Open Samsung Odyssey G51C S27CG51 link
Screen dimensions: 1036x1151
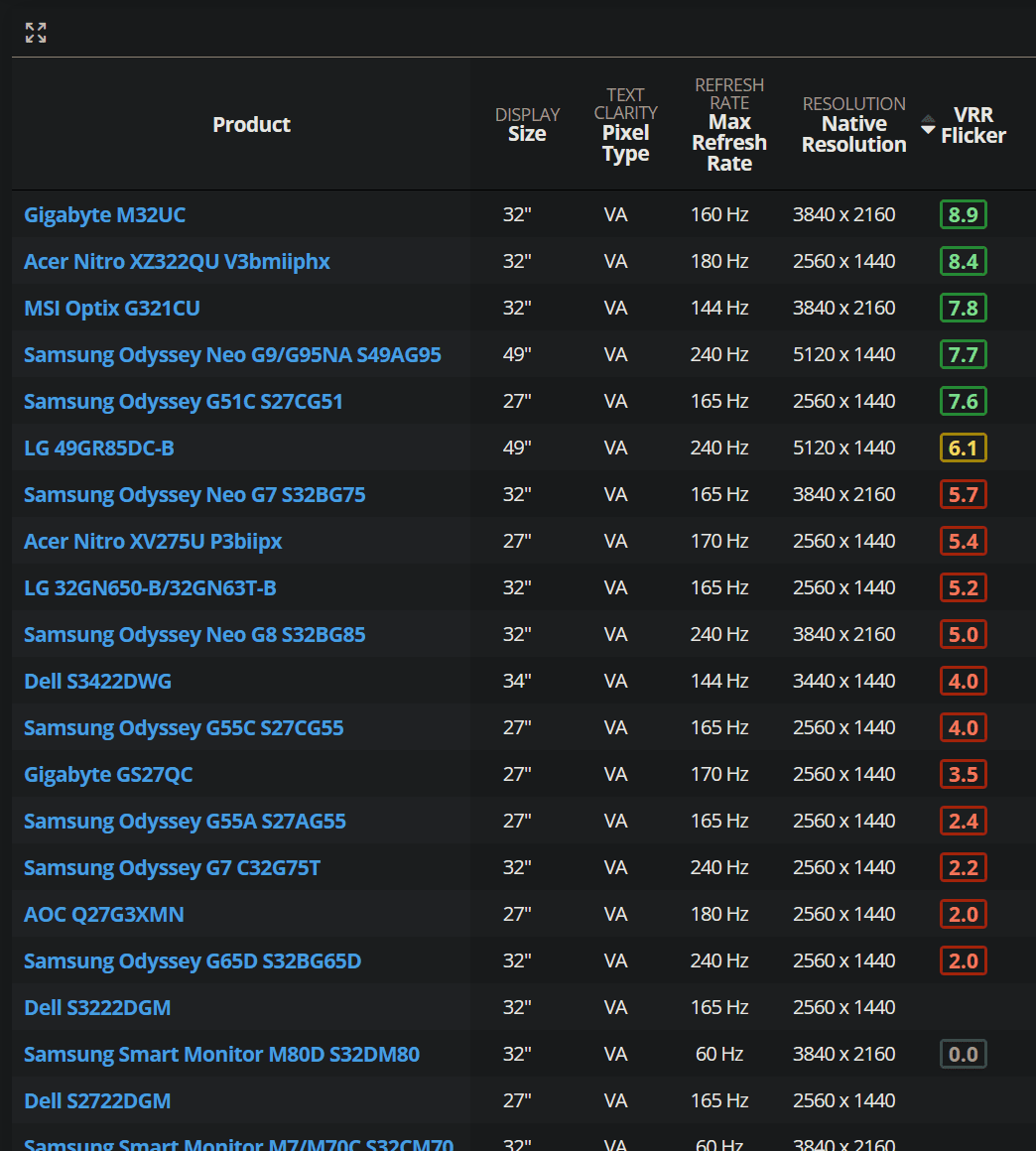click(183, 402)
